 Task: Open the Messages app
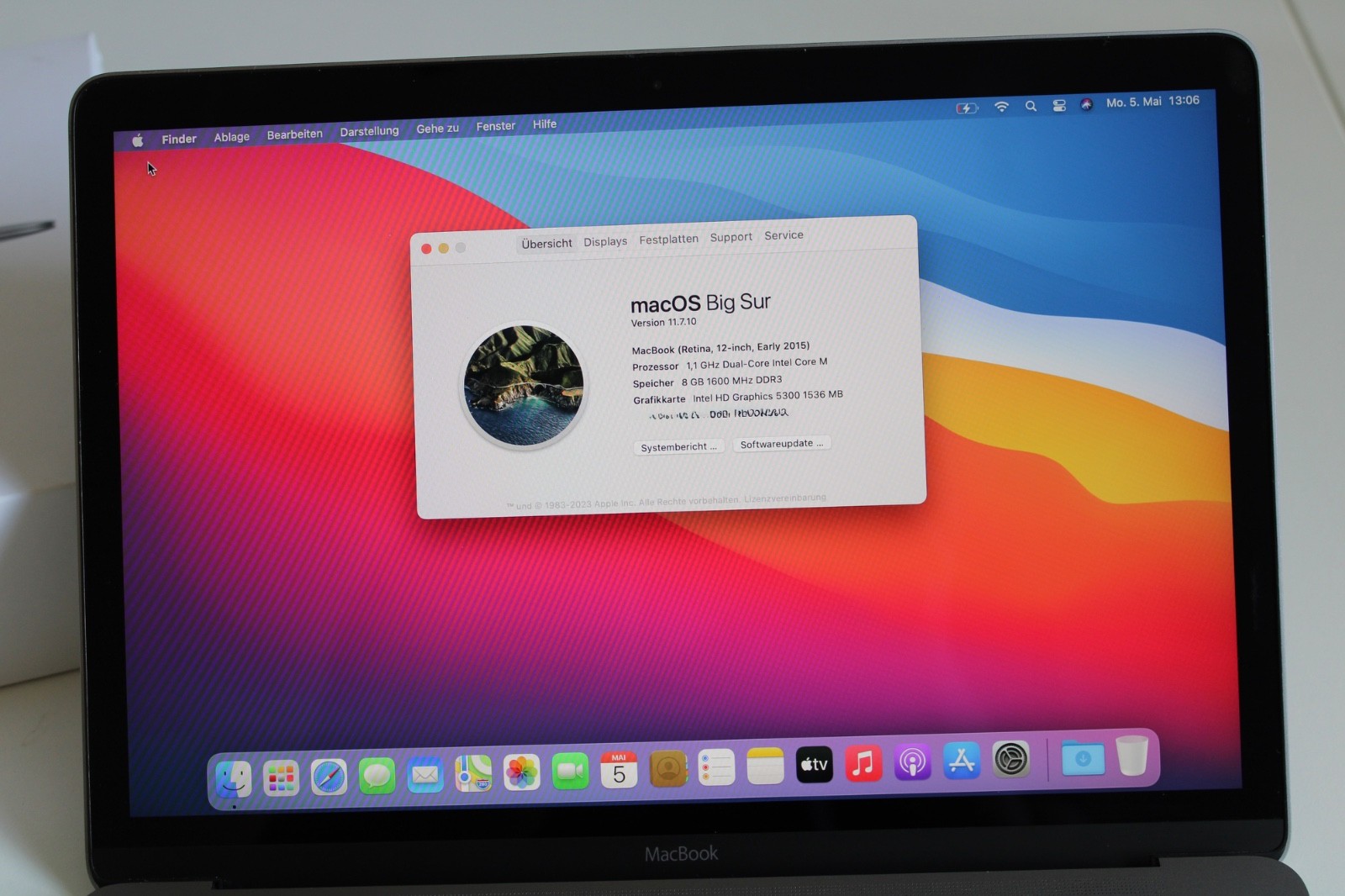click(377, 775)
